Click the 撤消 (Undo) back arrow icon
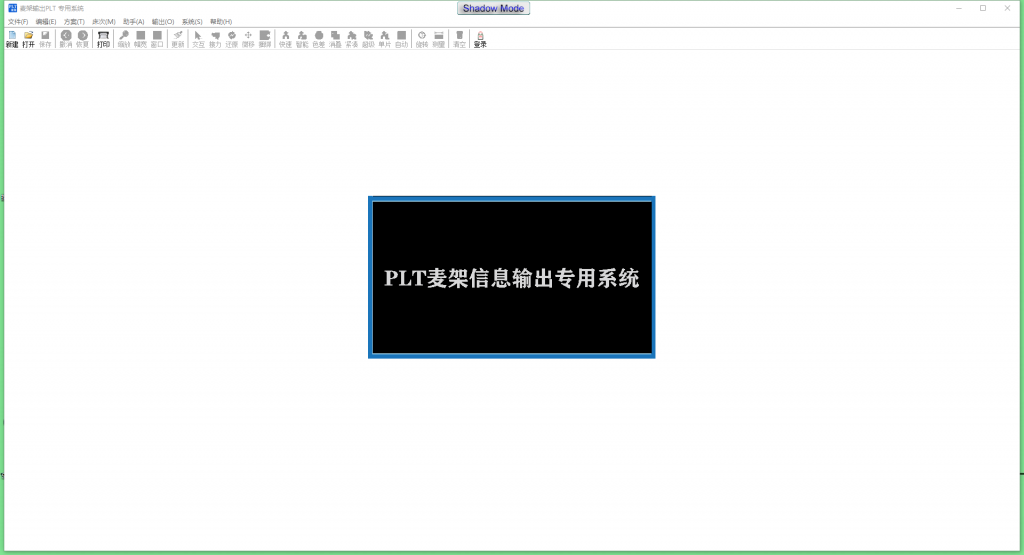 point(66,38)
